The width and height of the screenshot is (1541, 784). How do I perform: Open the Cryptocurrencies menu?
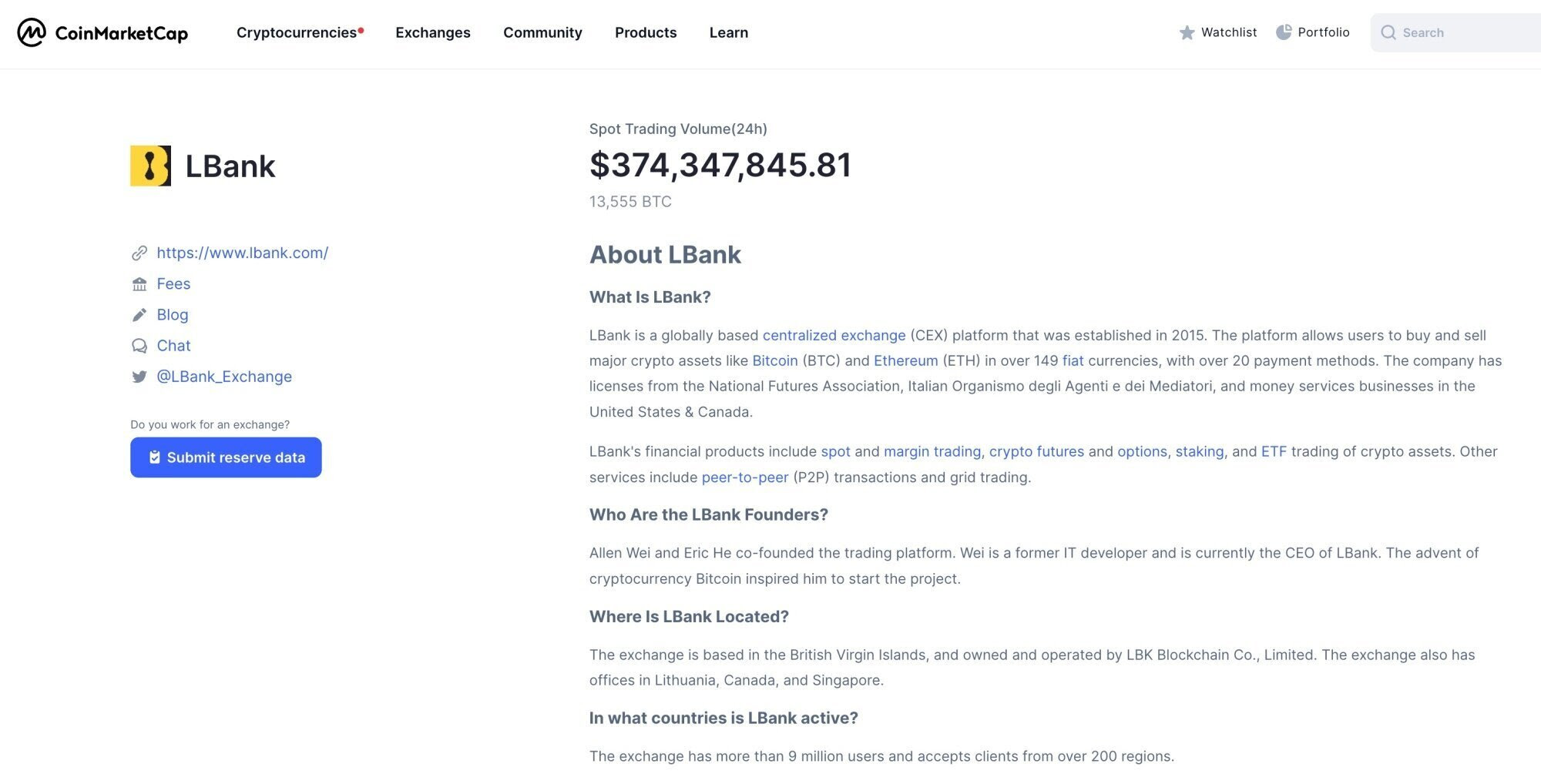[297, 32]
